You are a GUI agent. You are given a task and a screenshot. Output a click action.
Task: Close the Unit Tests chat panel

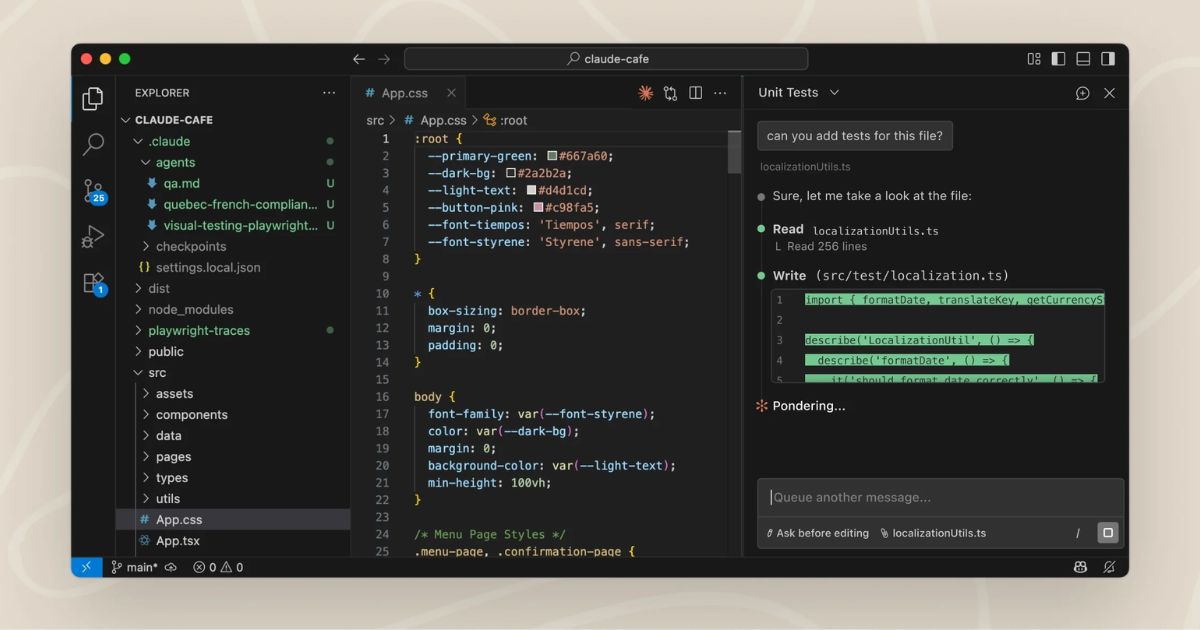(x=1109, y=93)
